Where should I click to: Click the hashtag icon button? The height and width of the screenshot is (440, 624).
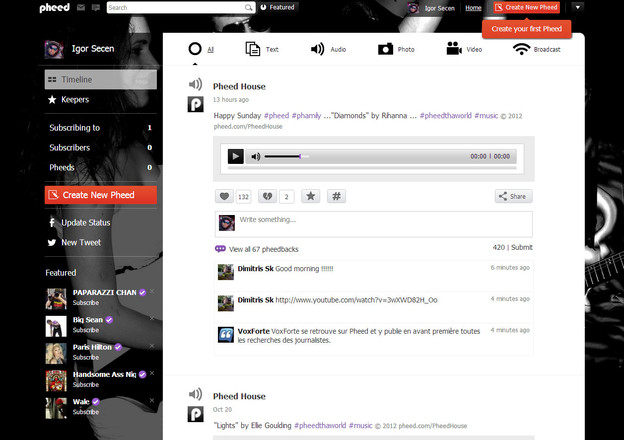336,196
